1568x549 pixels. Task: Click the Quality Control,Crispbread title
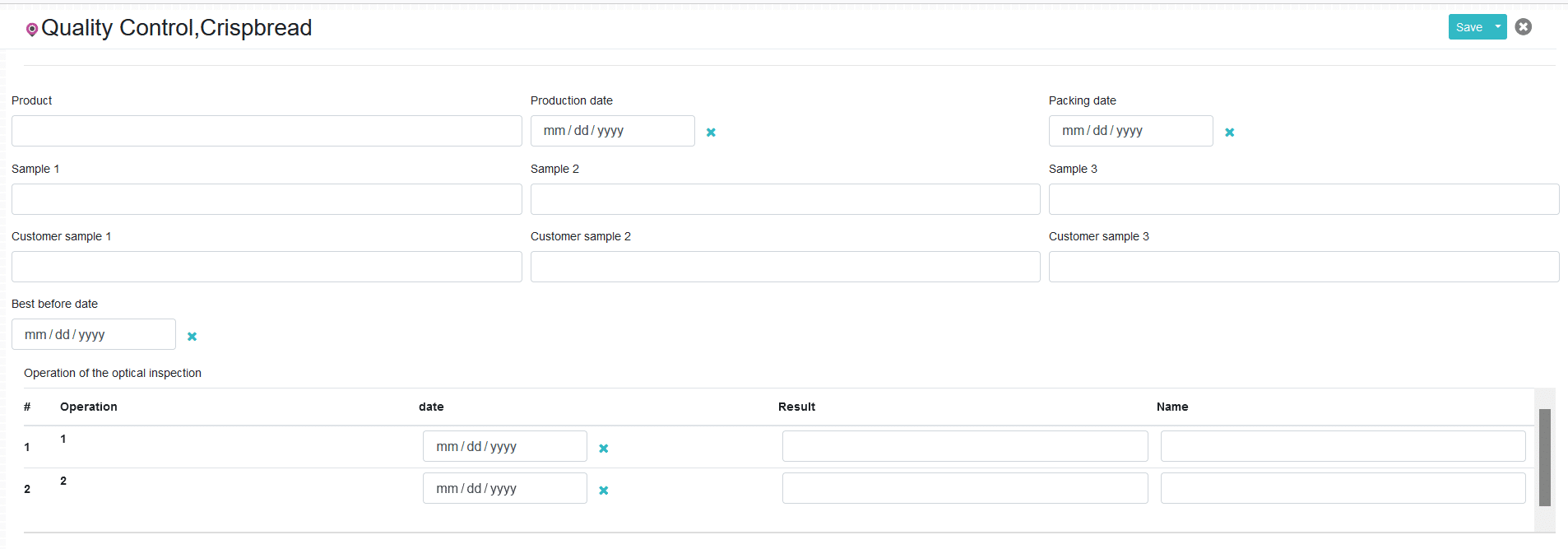(176, 28)
